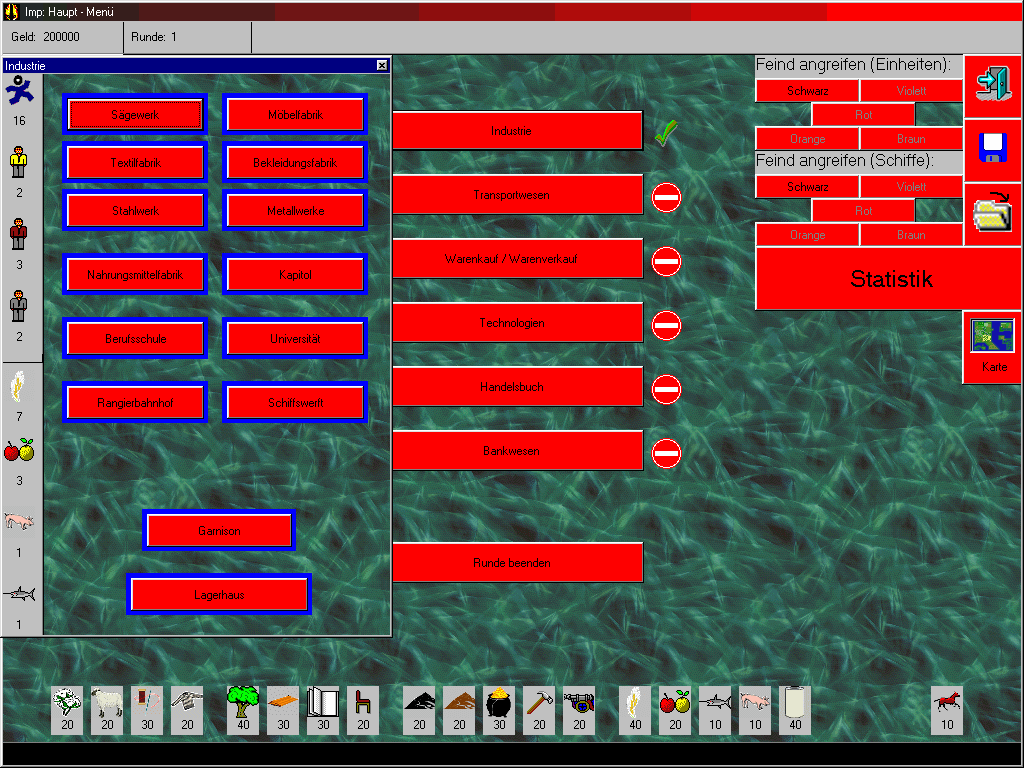Screen dimensions: 1024x768
Task: Click the running worker icon in sidebar
Action: 19,92
